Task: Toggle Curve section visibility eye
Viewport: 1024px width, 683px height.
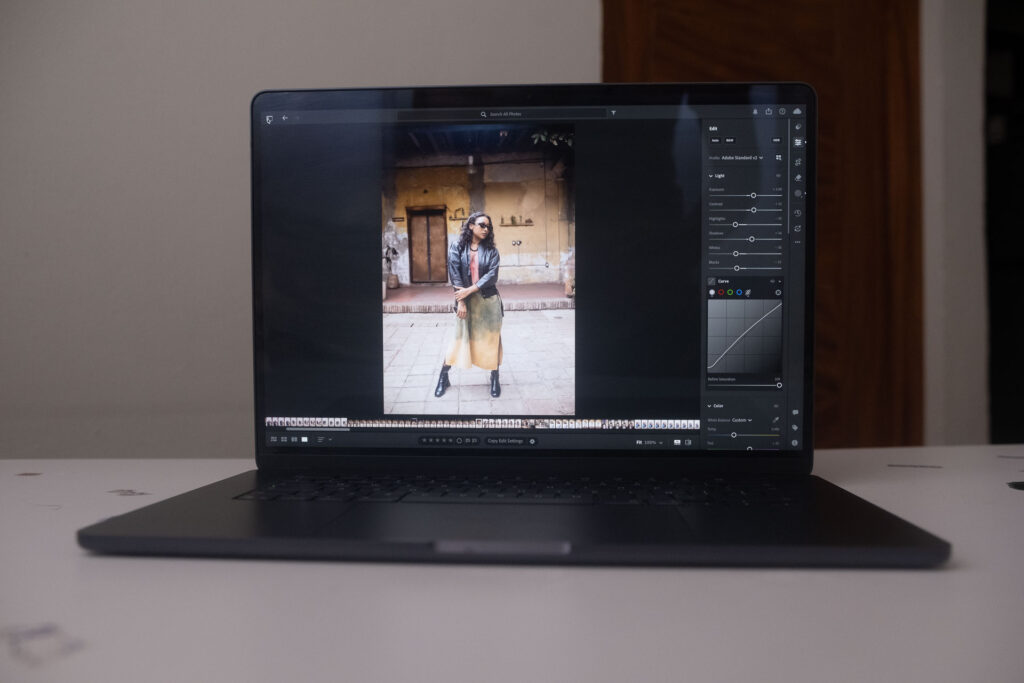Action: pyautogui.click(x=772, y=281)
